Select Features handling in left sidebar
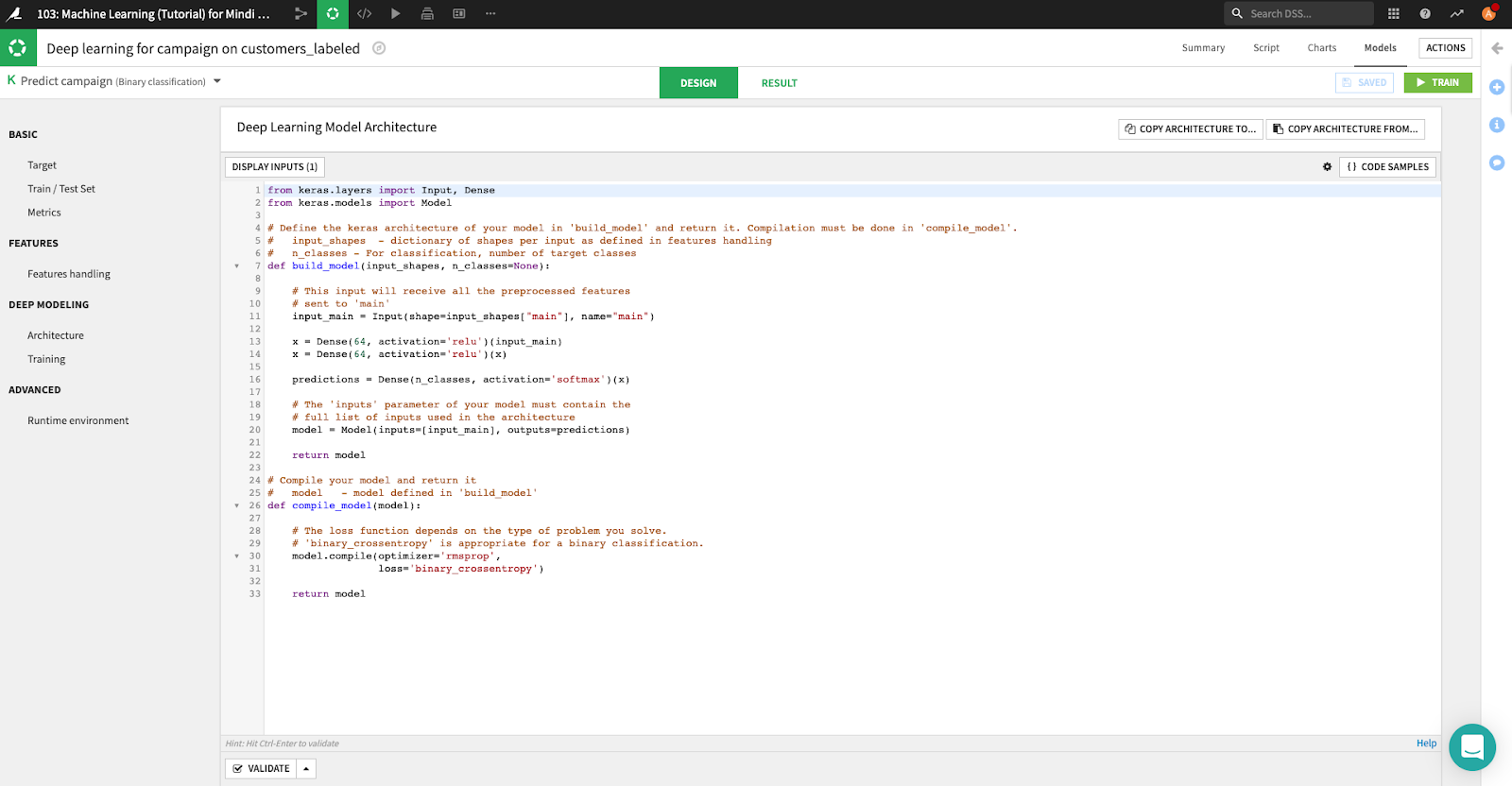 [x=69, y=274]
